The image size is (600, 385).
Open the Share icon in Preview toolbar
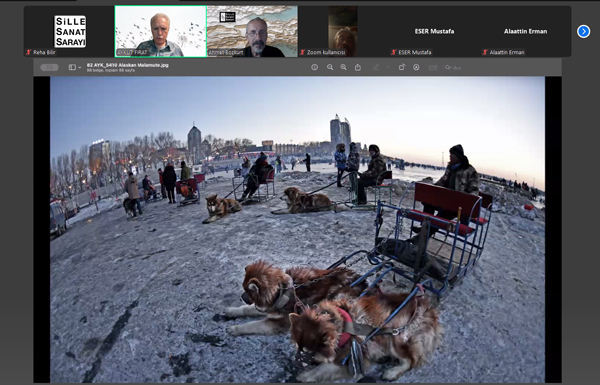click(x=358, y=67)
